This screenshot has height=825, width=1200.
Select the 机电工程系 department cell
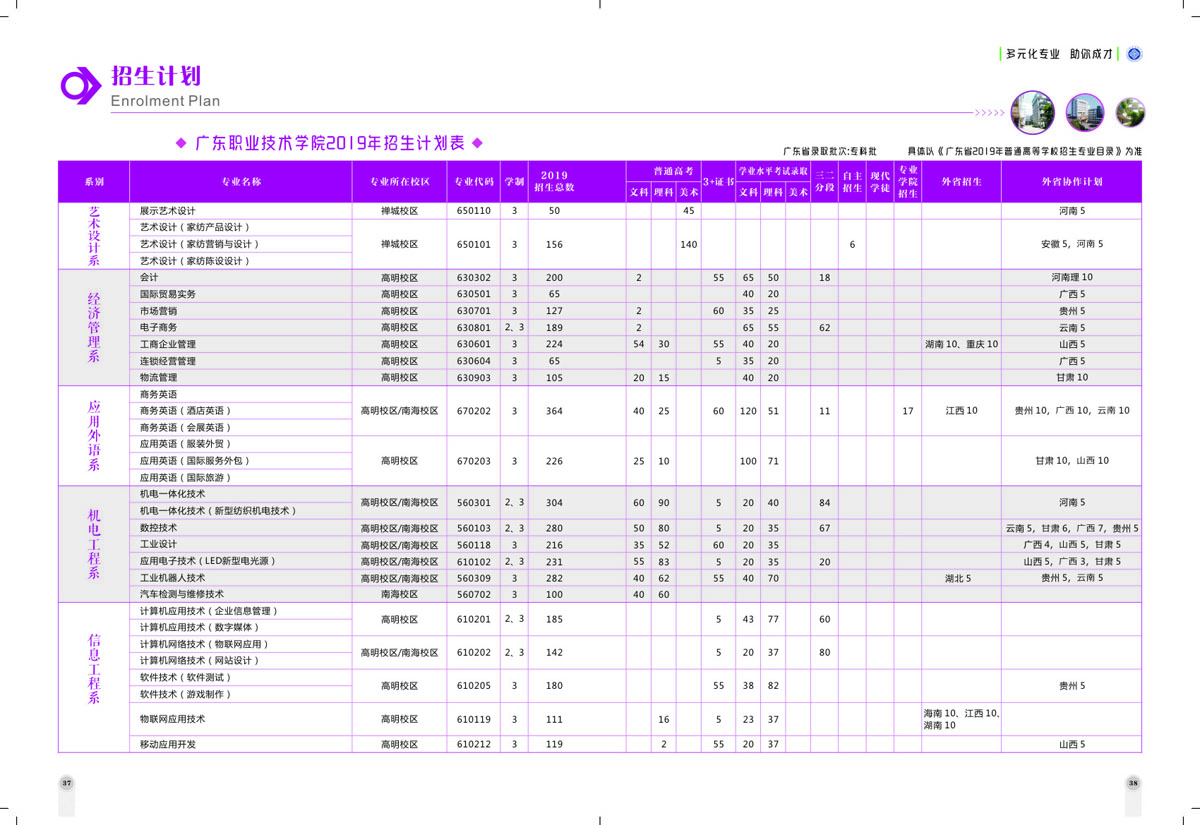coord(94,544)
